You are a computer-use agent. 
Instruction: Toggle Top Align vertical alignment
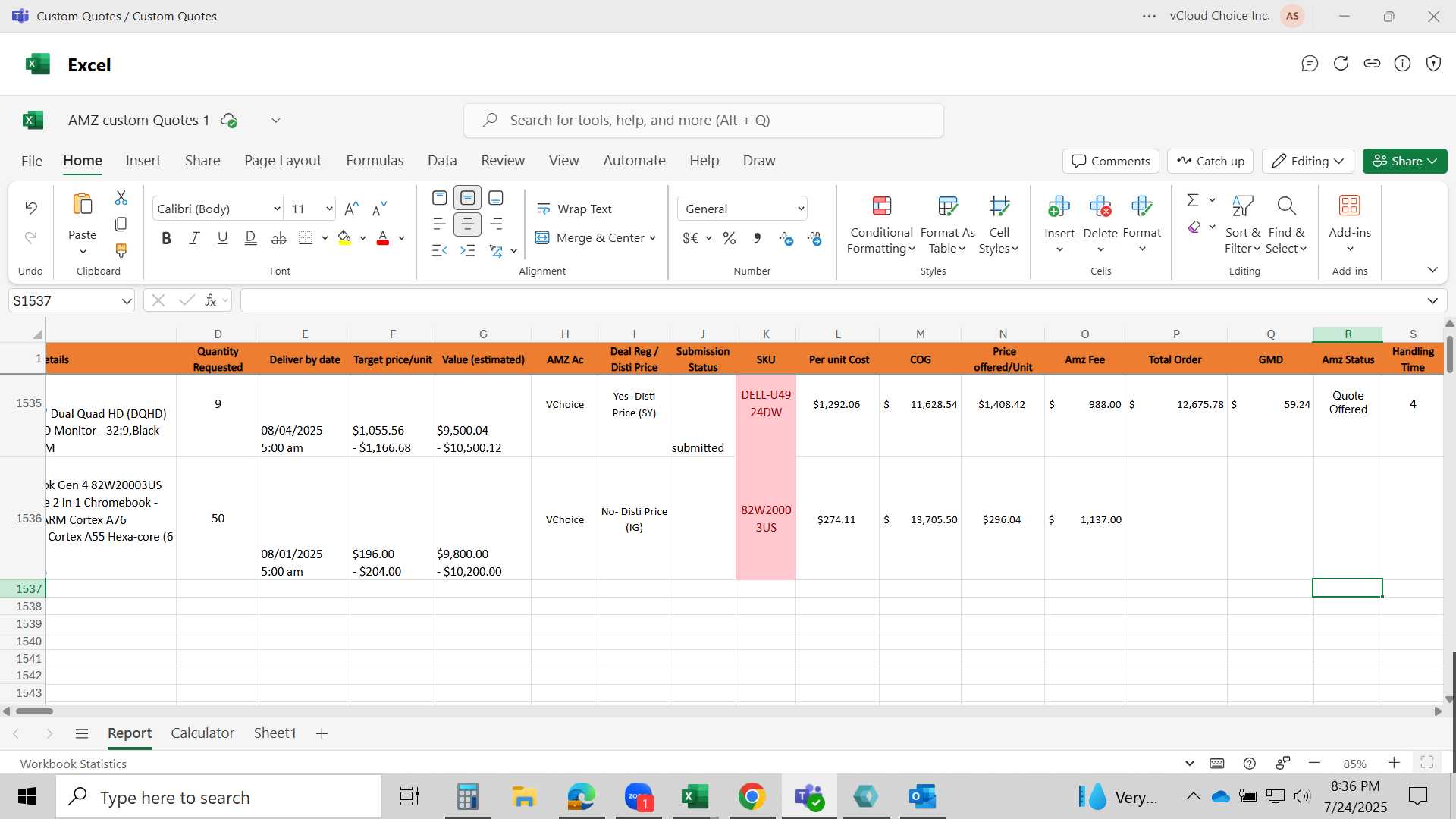[440, 198]
